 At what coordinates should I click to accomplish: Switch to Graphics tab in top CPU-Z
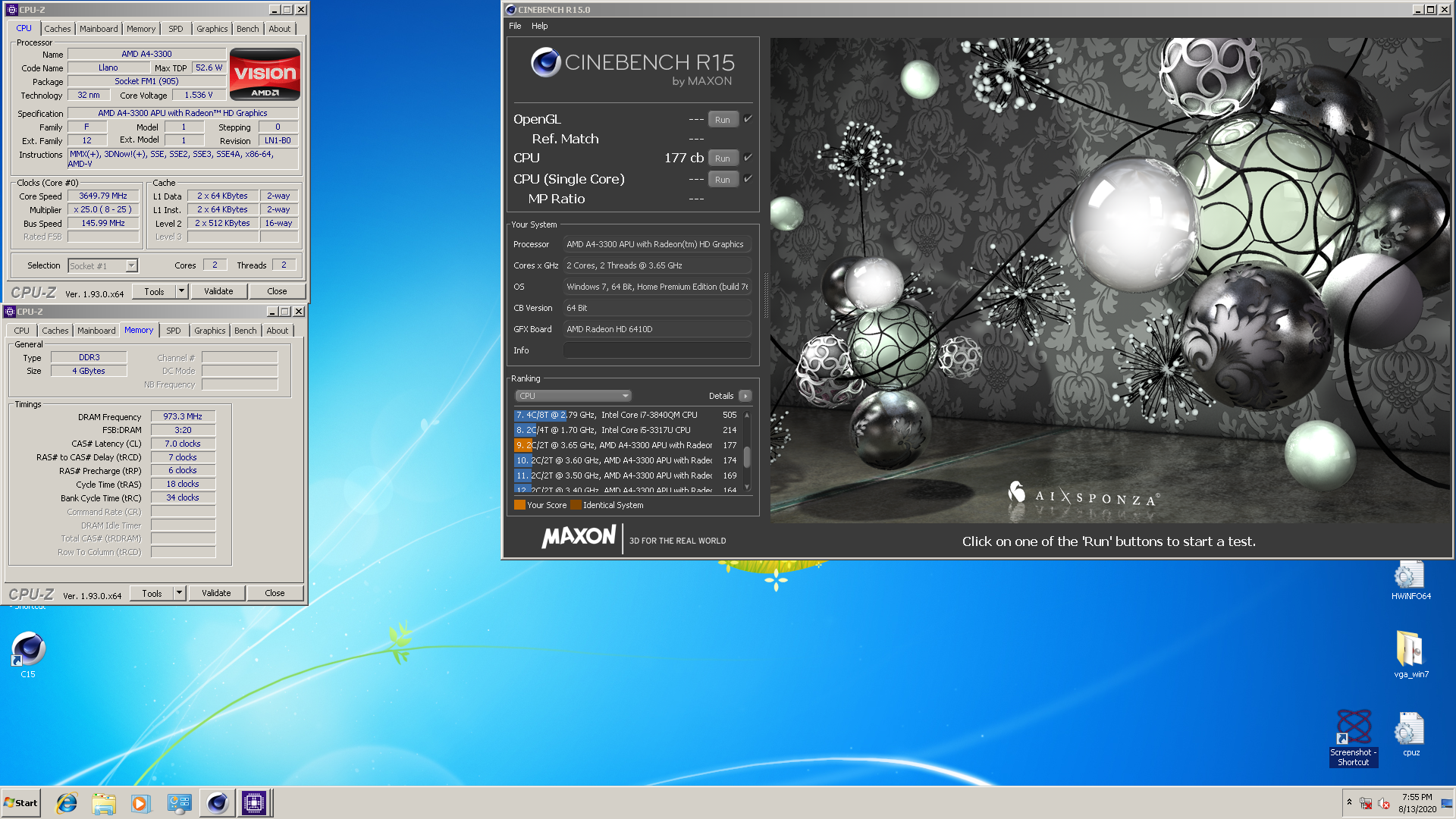(x=212, y=29)
